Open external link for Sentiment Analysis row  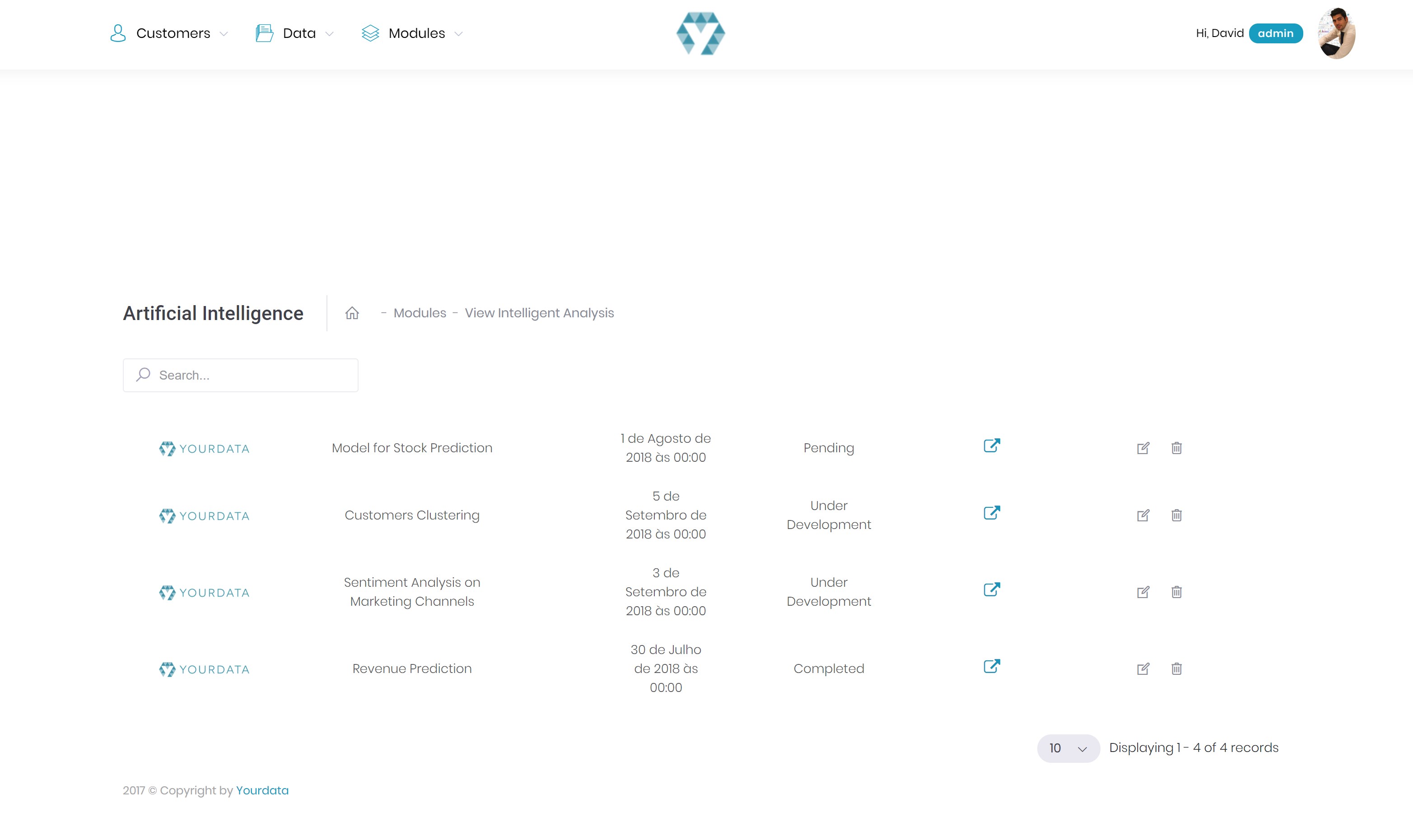tap(991, 589)
